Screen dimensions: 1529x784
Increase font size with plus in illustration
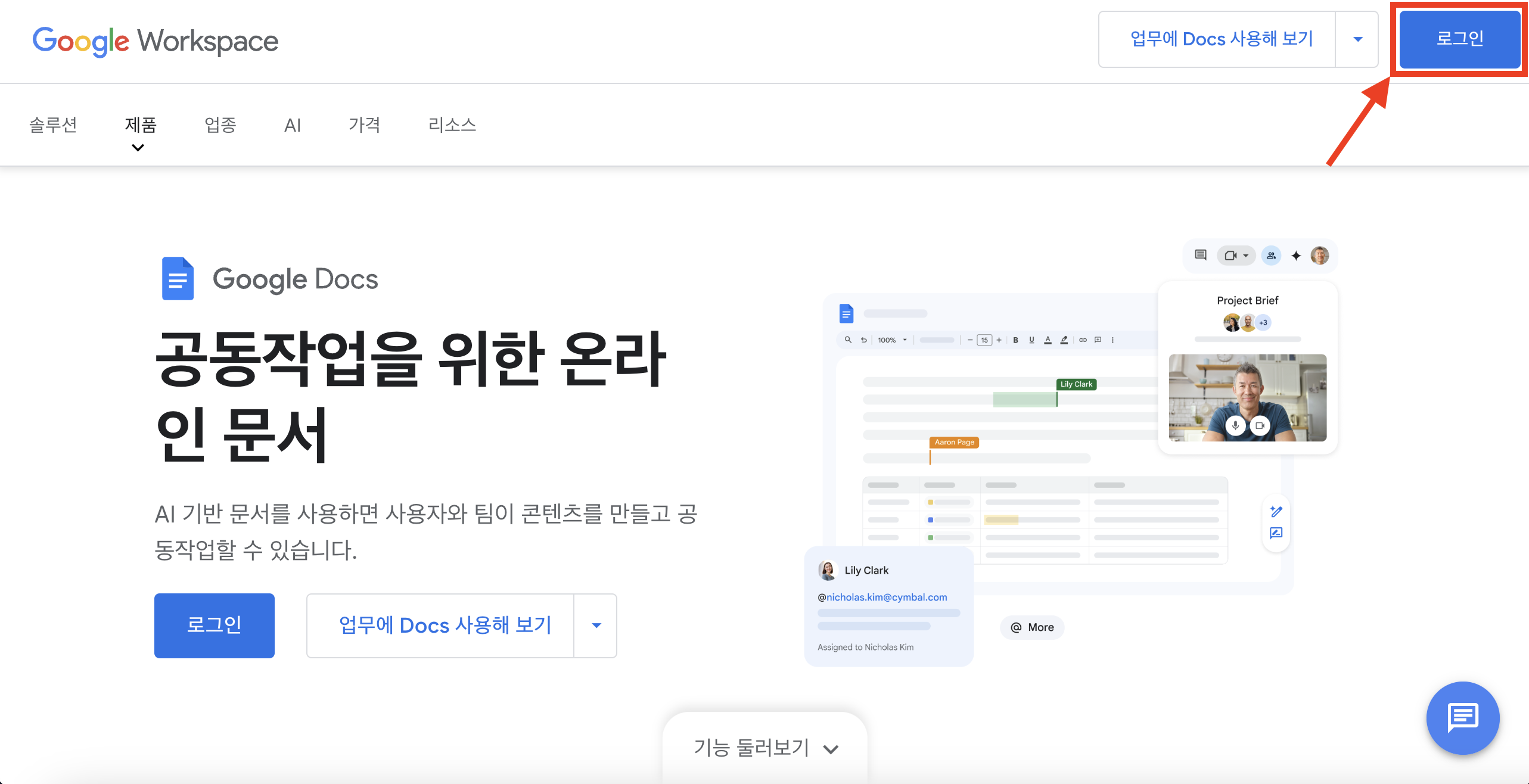[x=999, y=340]
